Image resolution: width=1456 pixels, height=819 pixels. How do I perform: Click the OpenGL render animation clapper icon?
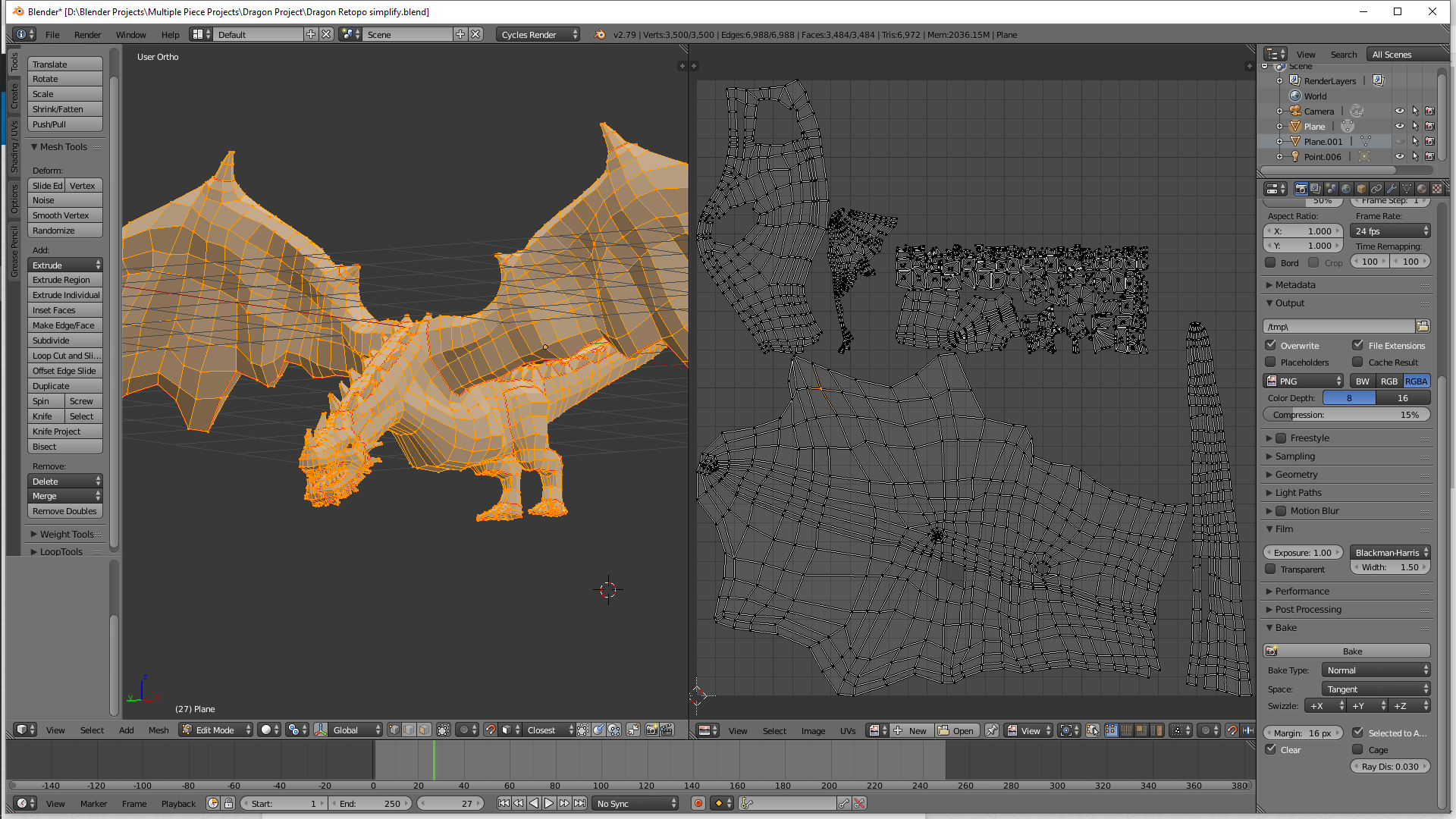coord(667,730)
